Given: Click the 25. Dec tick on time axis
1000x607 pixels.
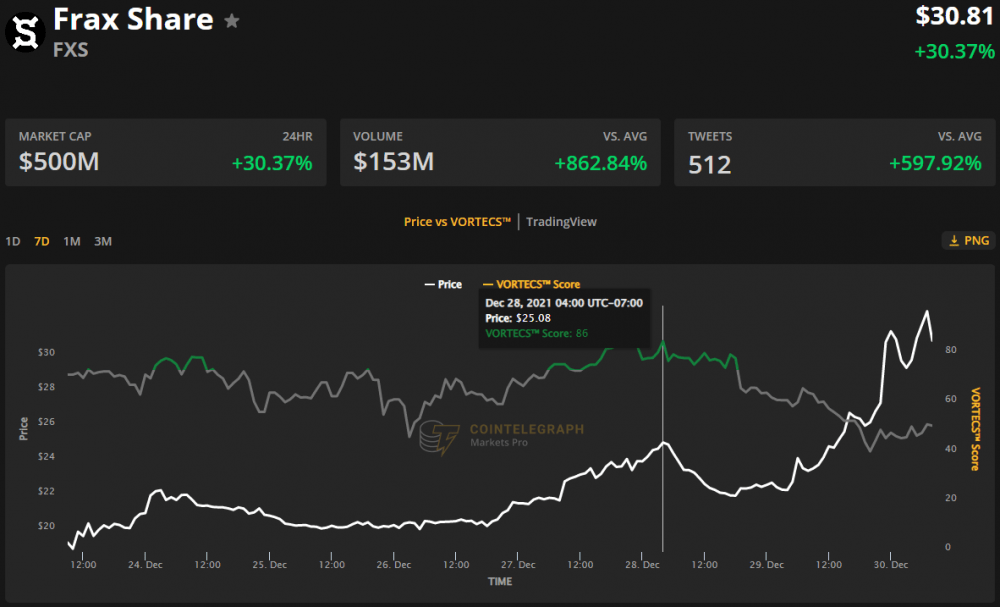Looking at the screenshot, I should [269, 564].
